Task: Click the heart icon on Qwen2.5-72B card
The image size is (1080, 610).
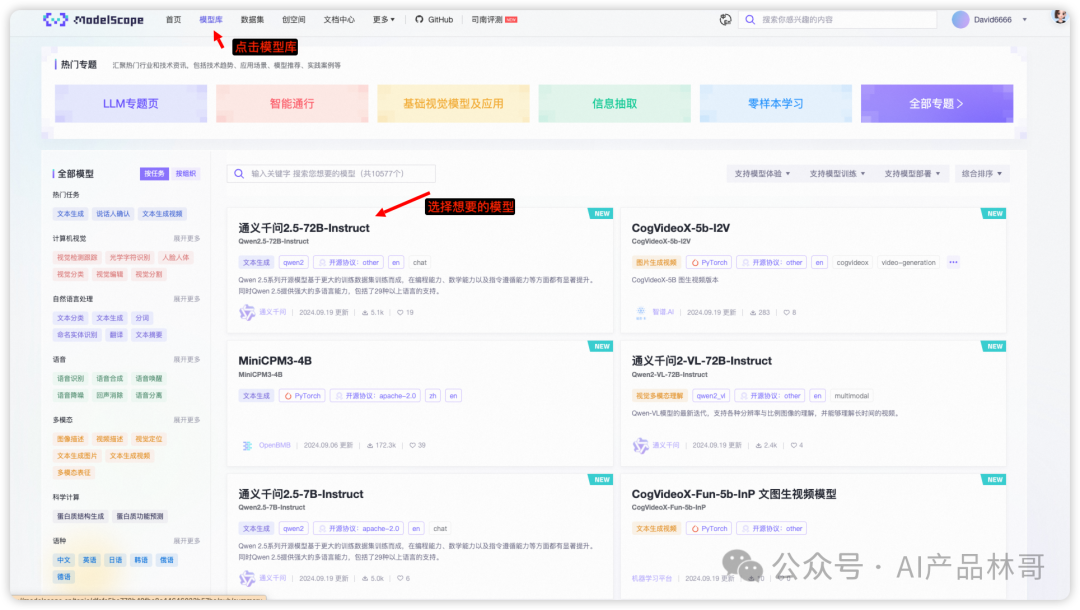Action: [x=400, y=313]
